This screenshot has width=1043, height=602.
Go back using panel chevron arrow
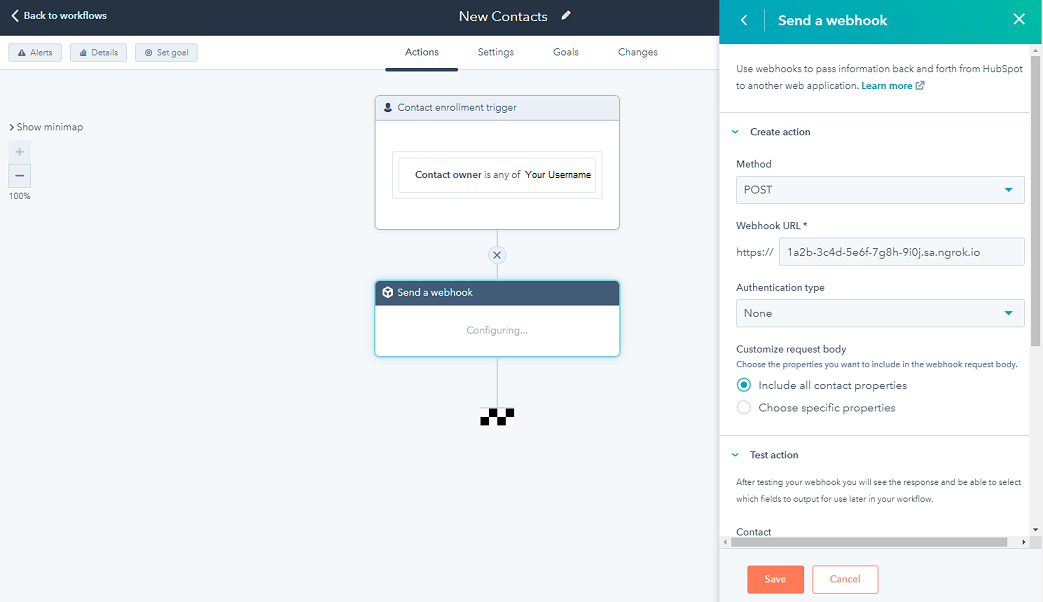click(744, 21)
